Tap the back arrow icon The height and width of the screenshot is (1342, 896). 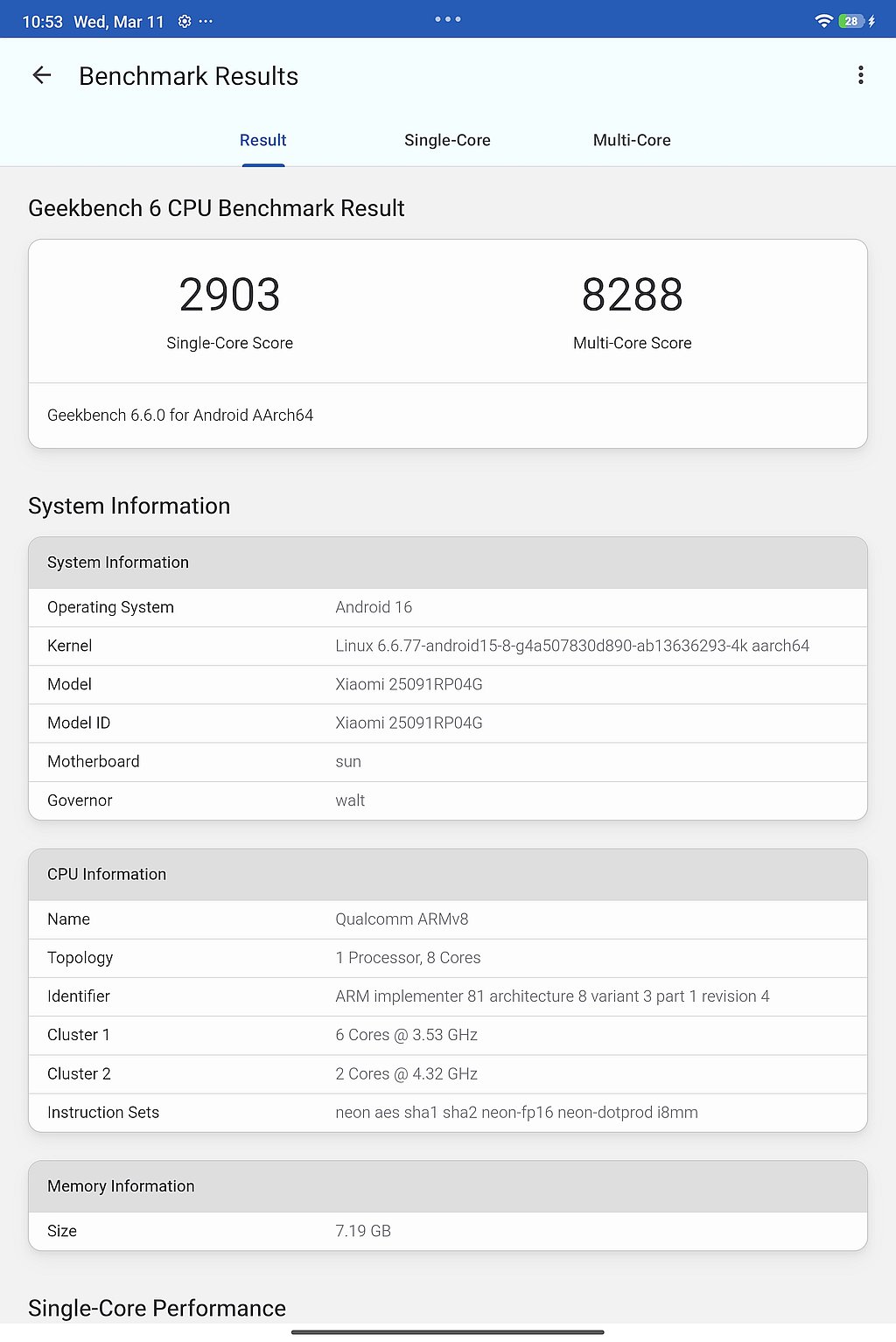41,75
